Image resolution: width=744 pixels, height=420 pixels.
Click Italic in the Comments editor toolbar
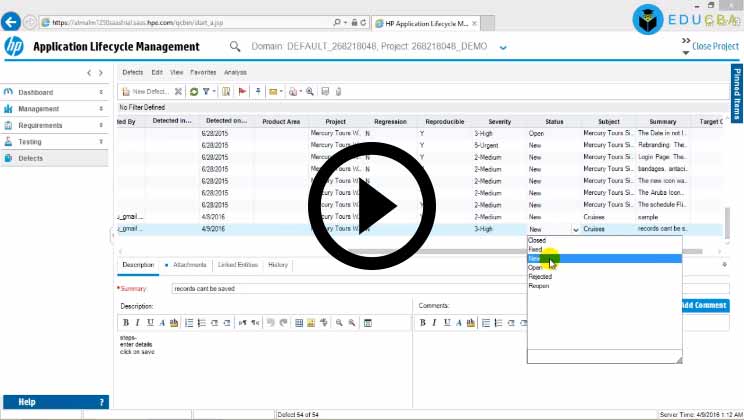point(435,322)
